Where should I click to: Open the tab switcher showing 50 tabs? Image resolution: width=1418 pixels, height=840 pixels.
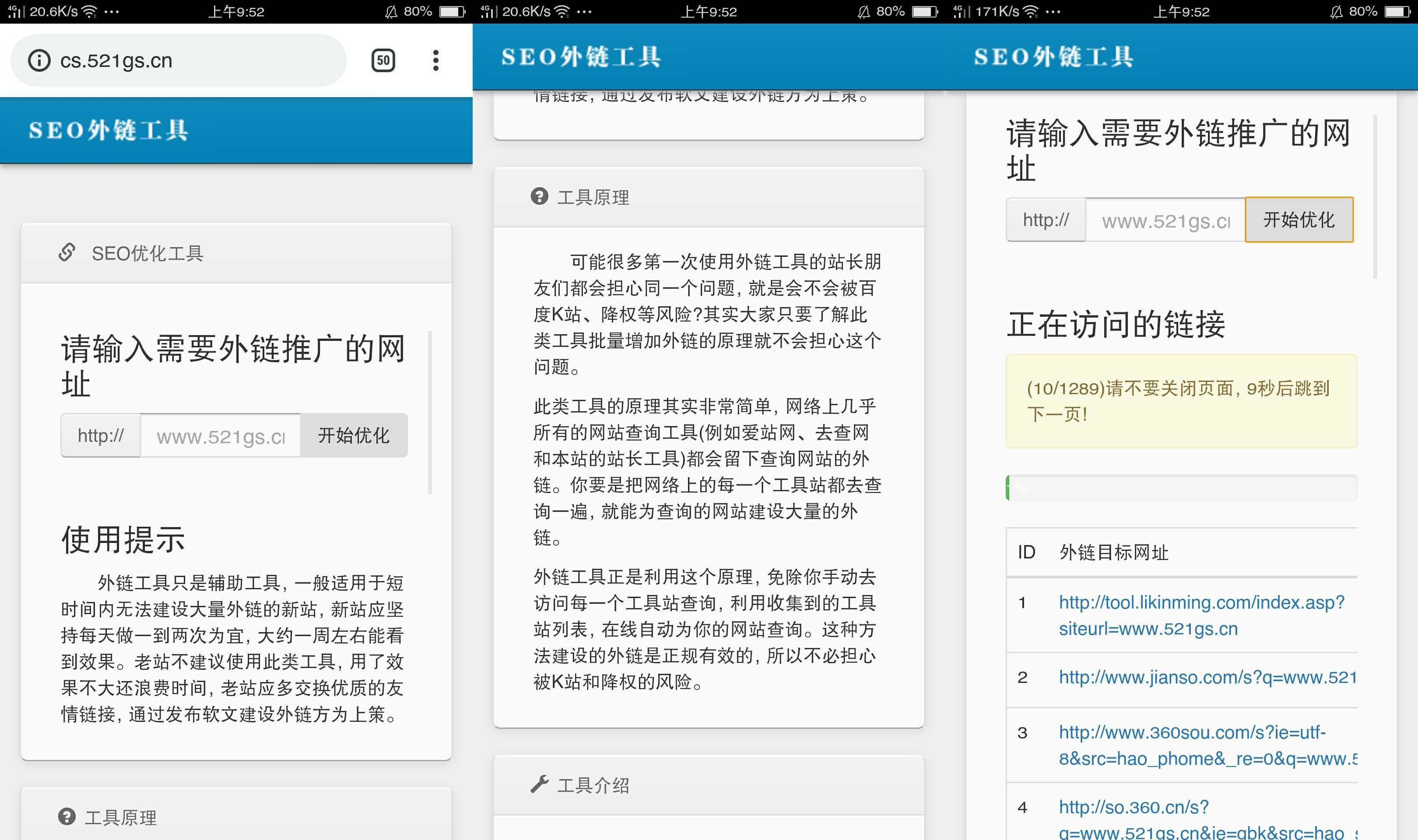[383, 60]
